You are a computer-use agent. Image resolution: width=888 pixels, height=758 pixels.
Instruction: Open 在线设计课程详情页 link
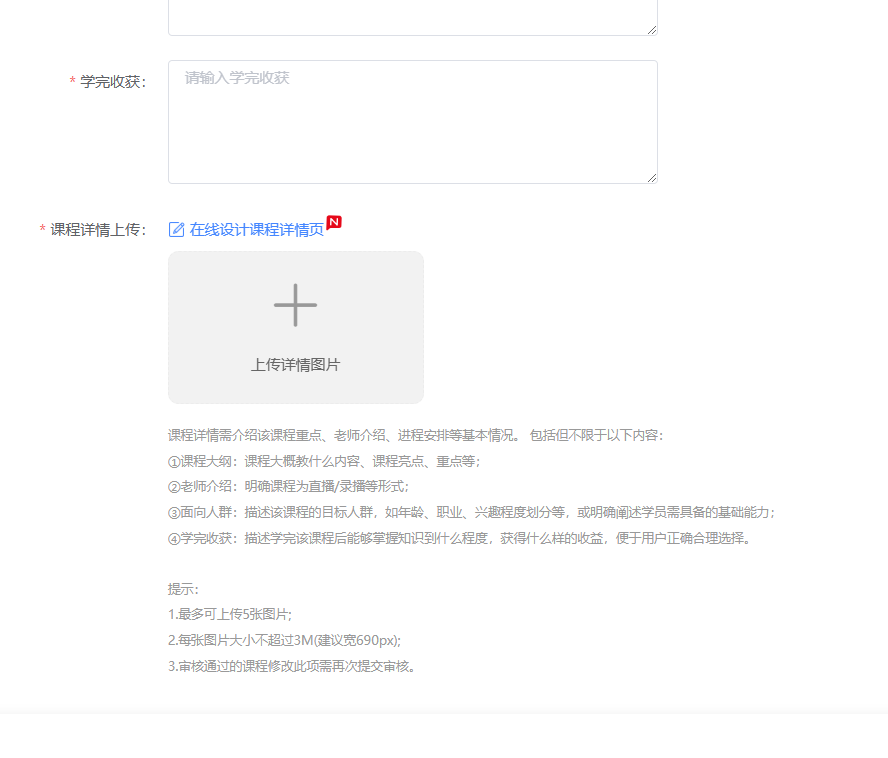[257, 229]
